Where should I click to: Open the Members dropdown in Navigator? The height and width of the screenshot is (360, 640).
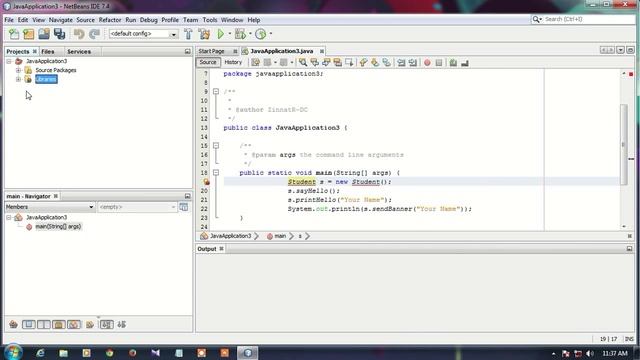pos(49,207)
